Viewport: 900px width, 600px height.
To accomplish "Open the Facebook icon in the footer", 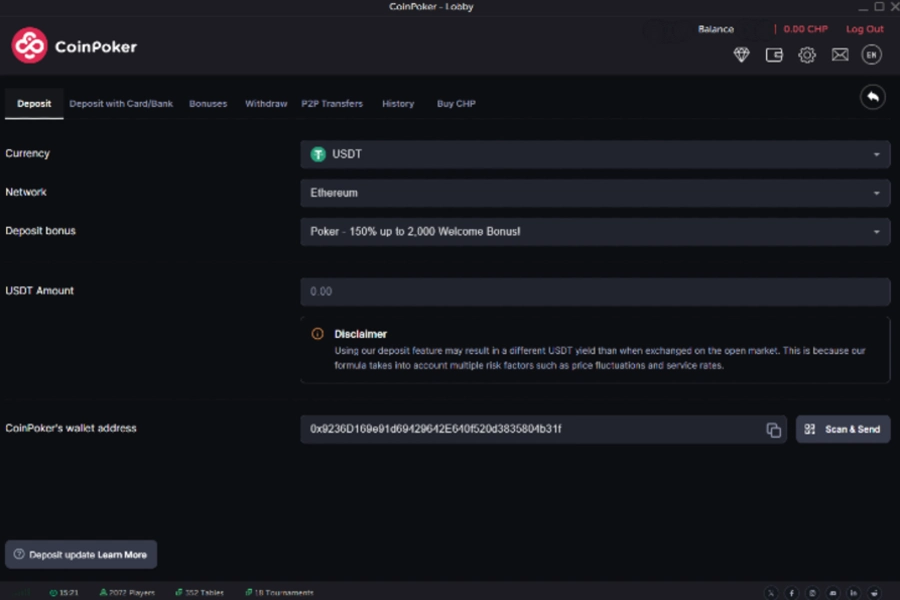I will pyautogui.click(x=791, y=592).
